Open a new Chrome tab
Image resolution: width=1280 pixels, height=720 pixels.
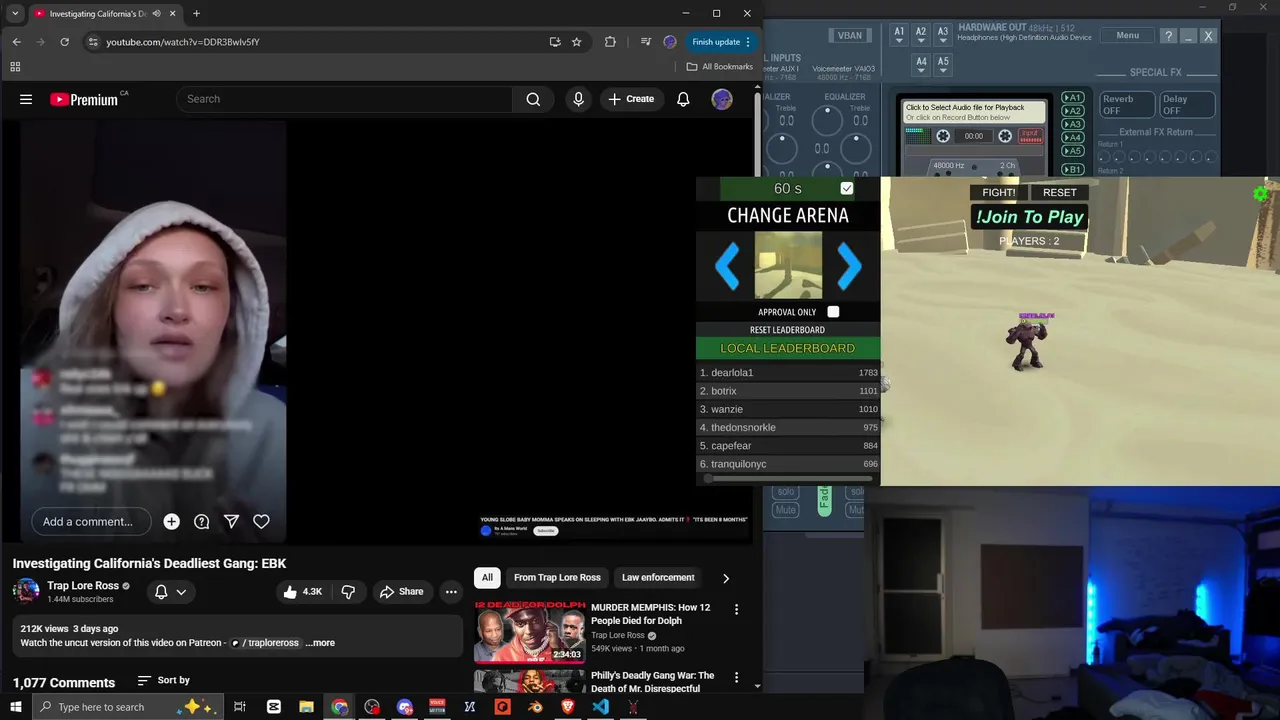click(x=196, y=14)
